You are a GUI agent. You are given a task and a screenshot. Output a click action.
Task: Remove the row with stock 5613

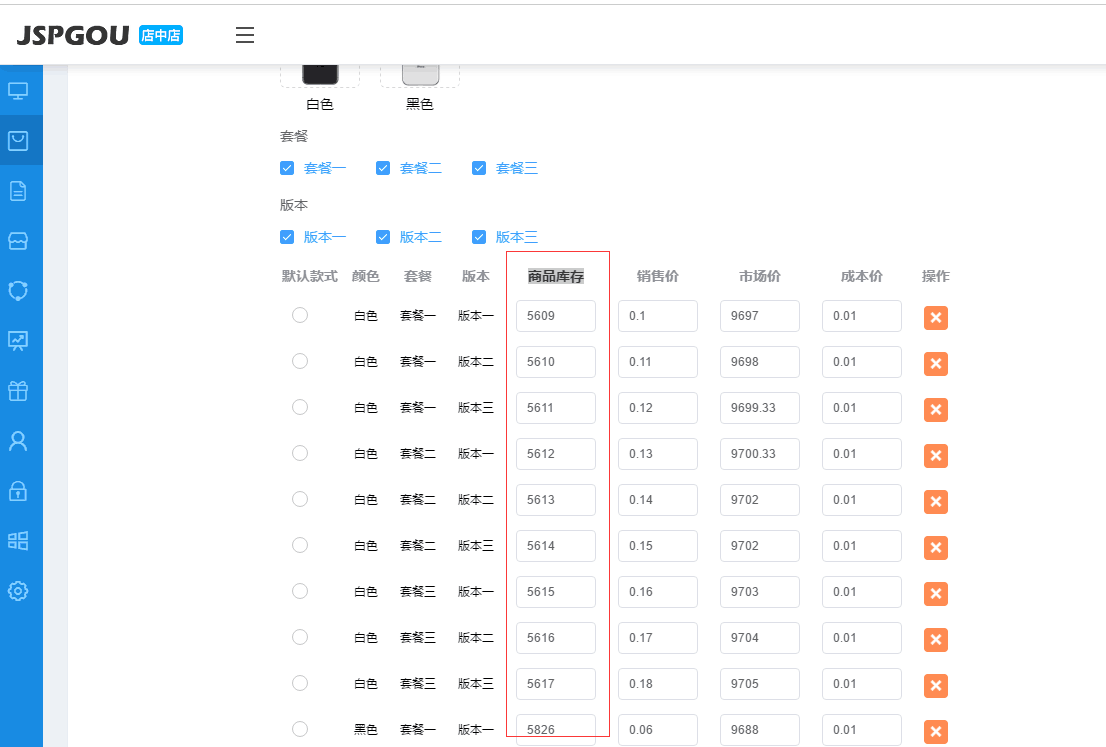pyautogui.click(x=935, y=502)
